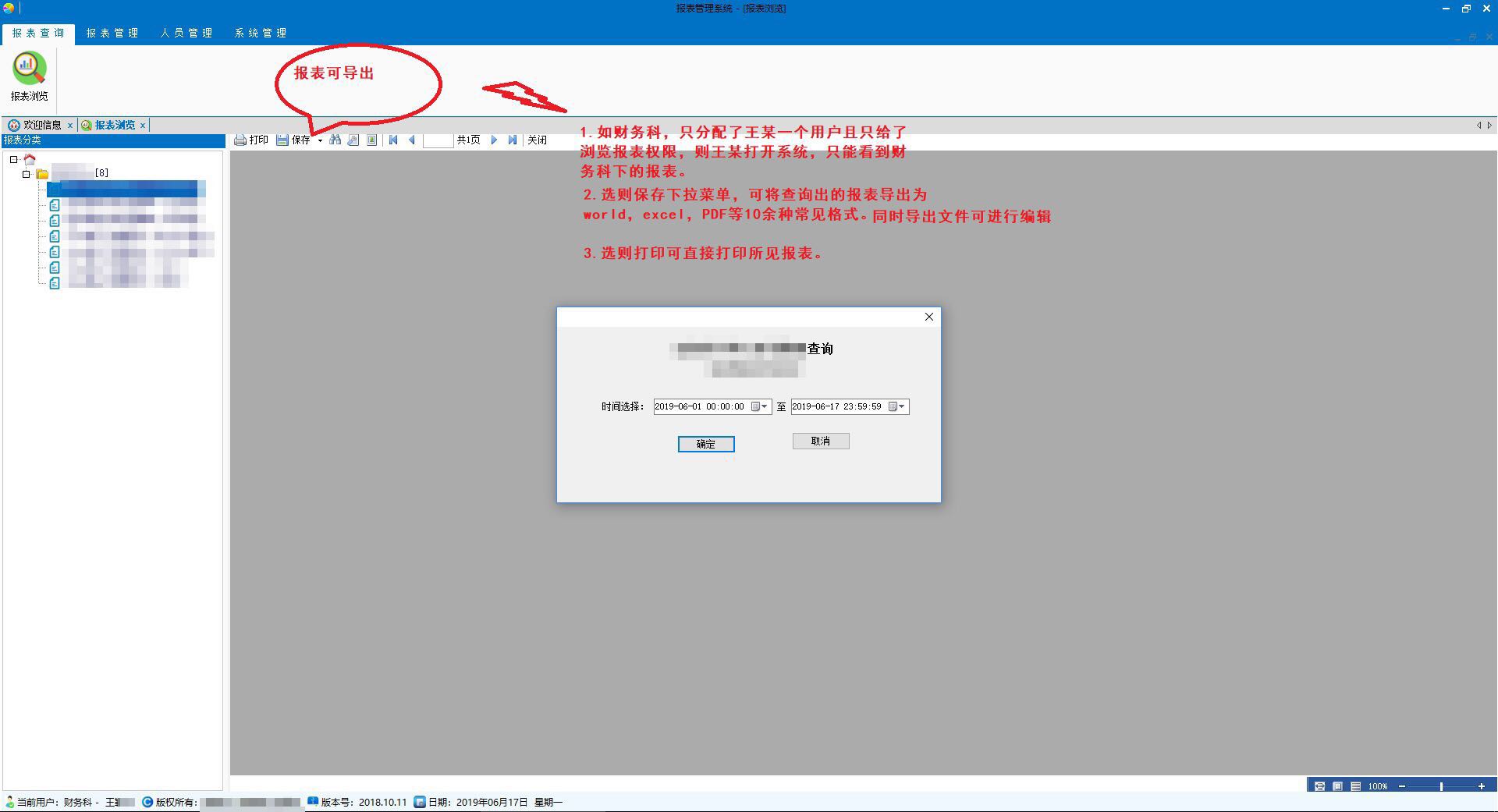
Task: Click the green full-page view toolbar icon
Action: (372, 140)
